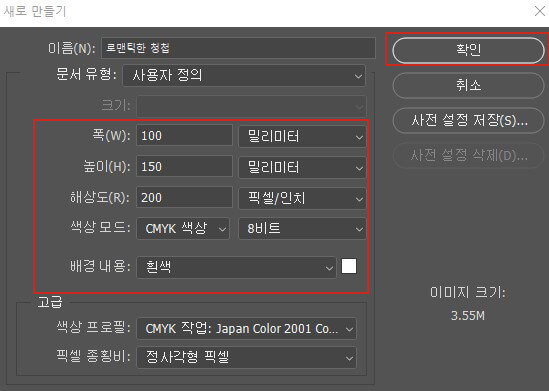Click the white background color swatch
Screen dimensions: 549x391
point(349,266)
